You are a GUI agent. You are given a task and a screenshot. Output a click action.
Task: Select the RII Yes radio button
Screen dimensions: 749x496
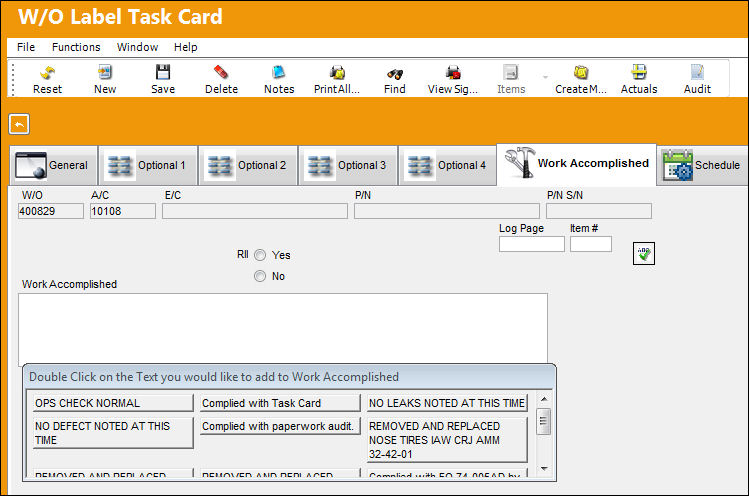pos(260,255)
